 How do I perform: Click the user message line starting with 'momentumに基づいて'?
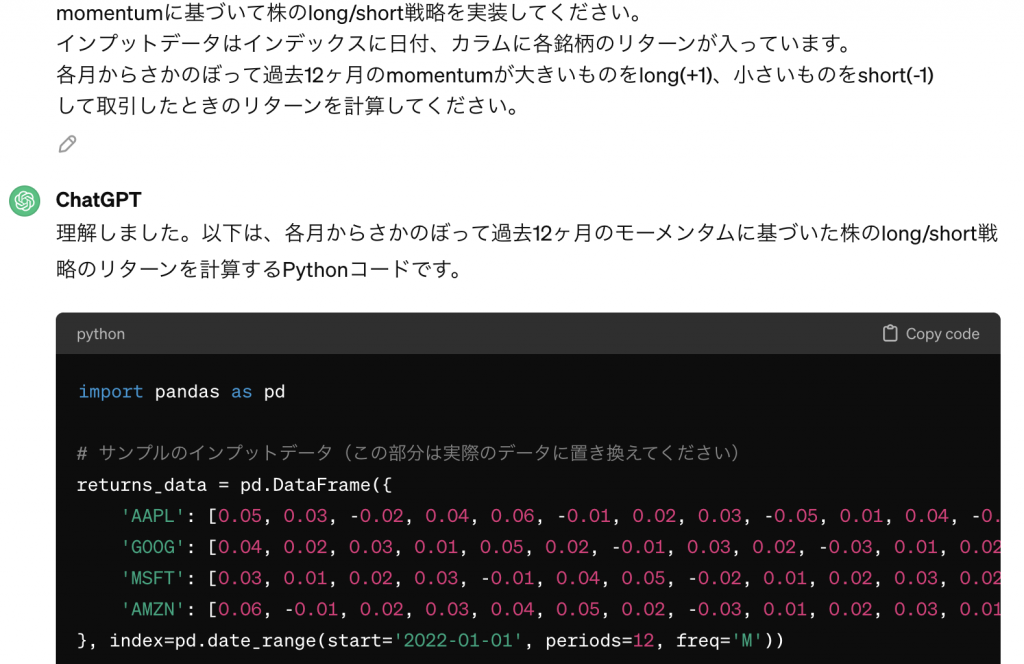tap(350, 12)
